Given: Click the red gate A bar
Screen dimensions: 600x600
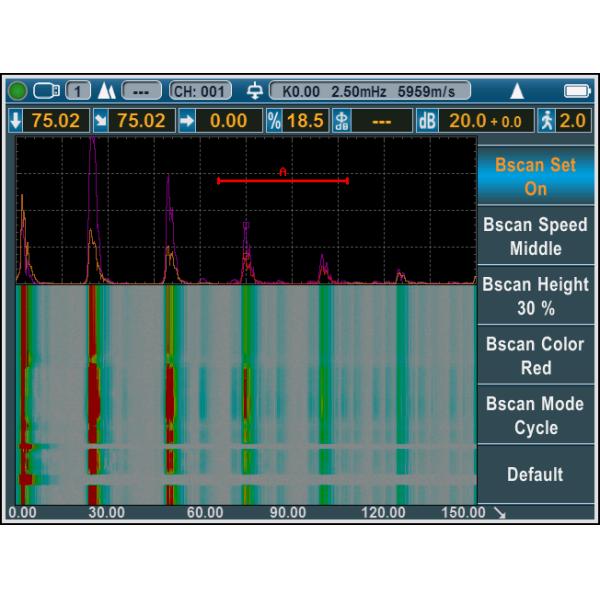Looking at the screenshot, I should coord(283,181).
